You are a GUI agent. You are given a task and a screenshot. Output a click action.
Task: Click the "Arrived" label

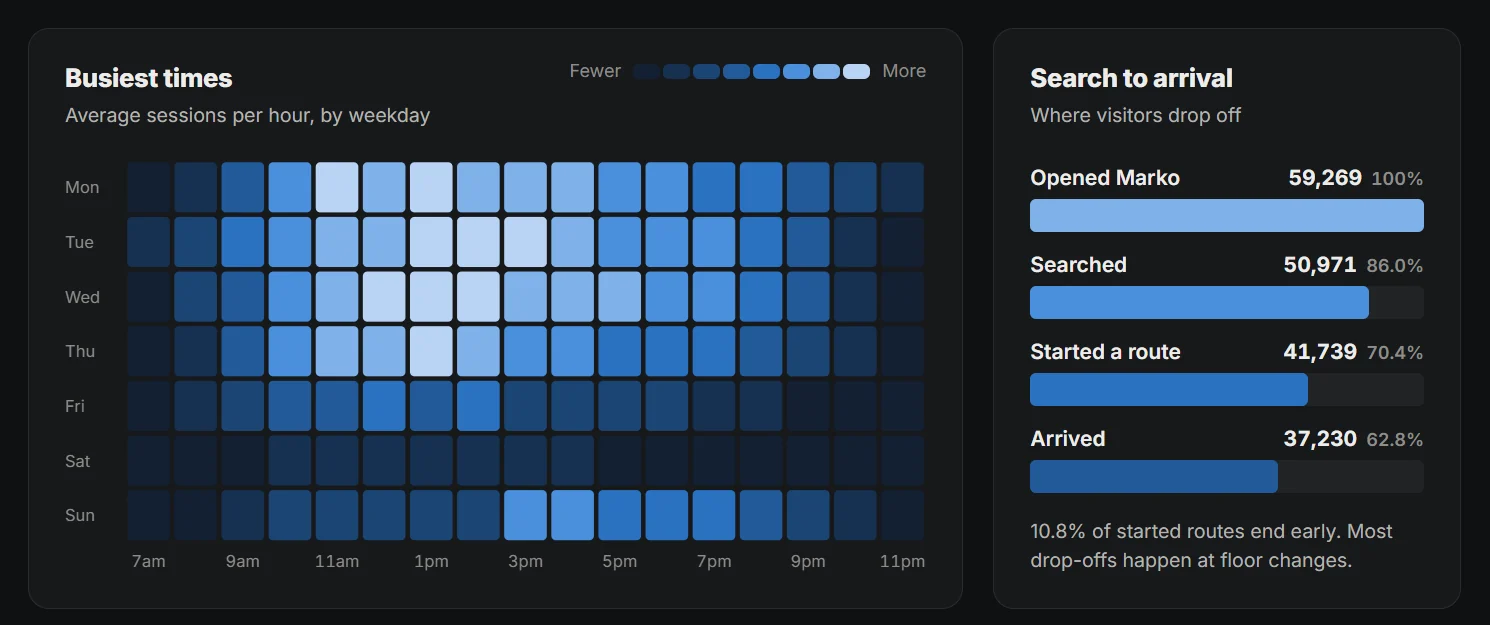(1068, 439)
